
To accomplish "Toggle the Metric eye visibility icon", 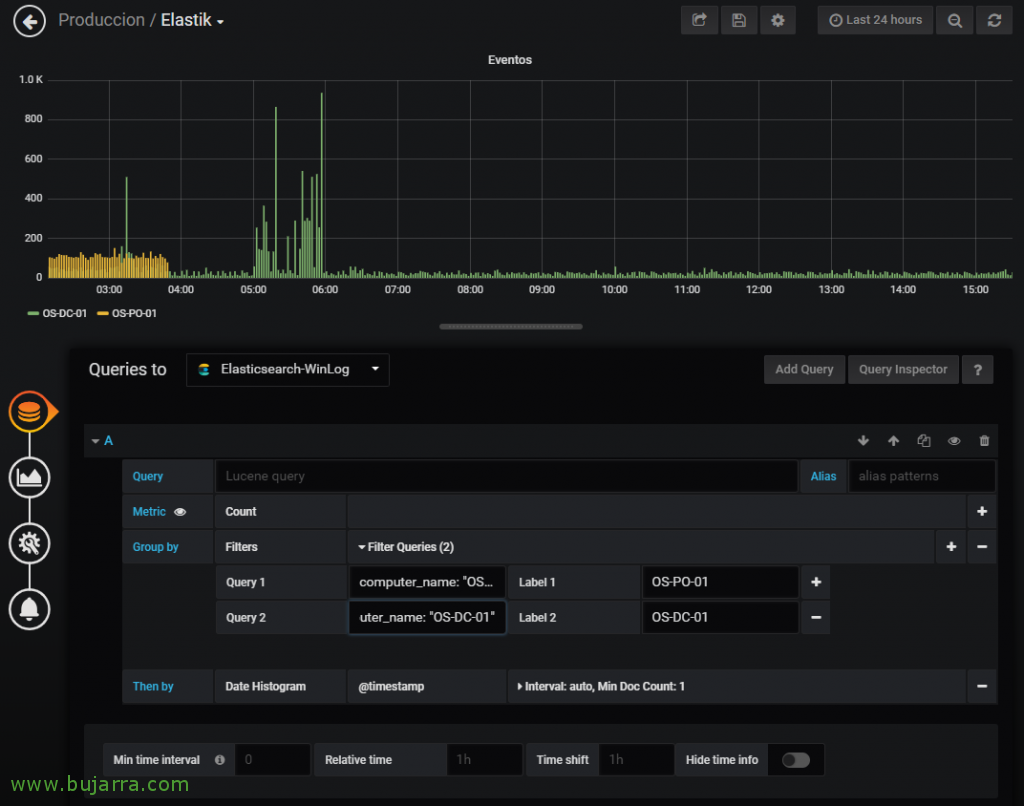I will [179, 511].
